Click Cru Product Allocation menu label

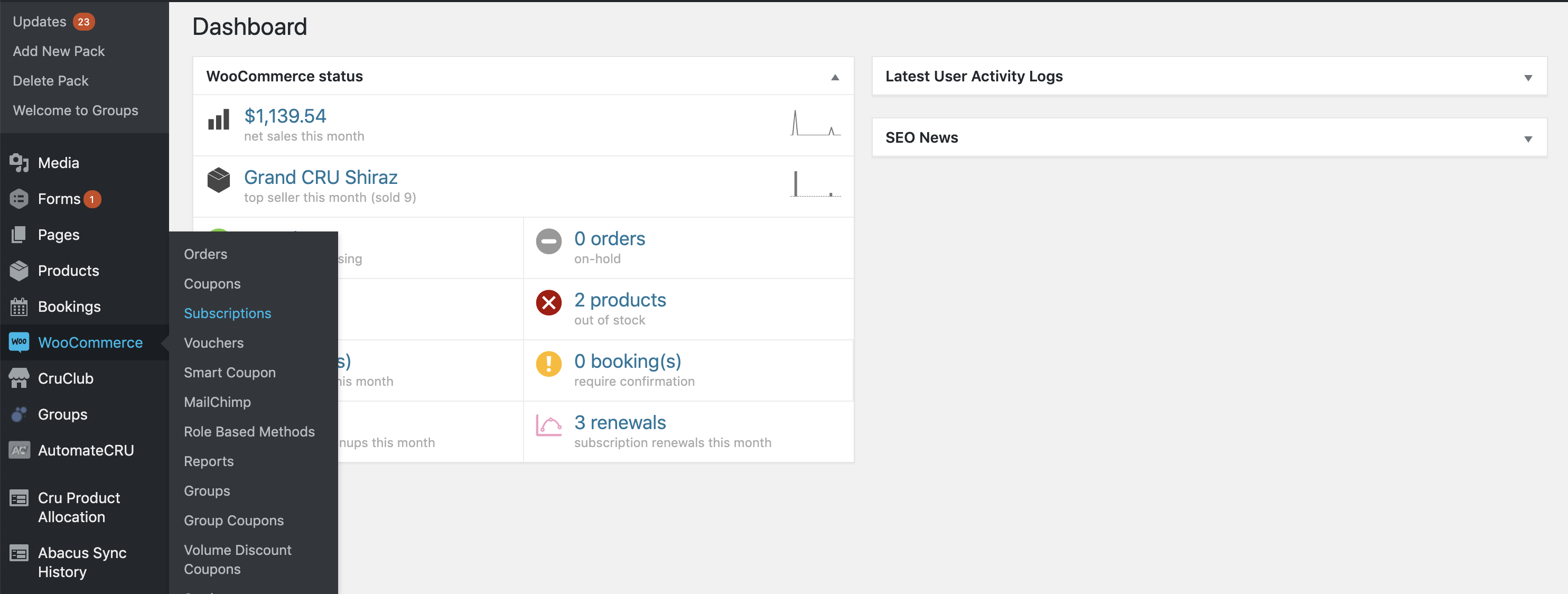point(79,507)
